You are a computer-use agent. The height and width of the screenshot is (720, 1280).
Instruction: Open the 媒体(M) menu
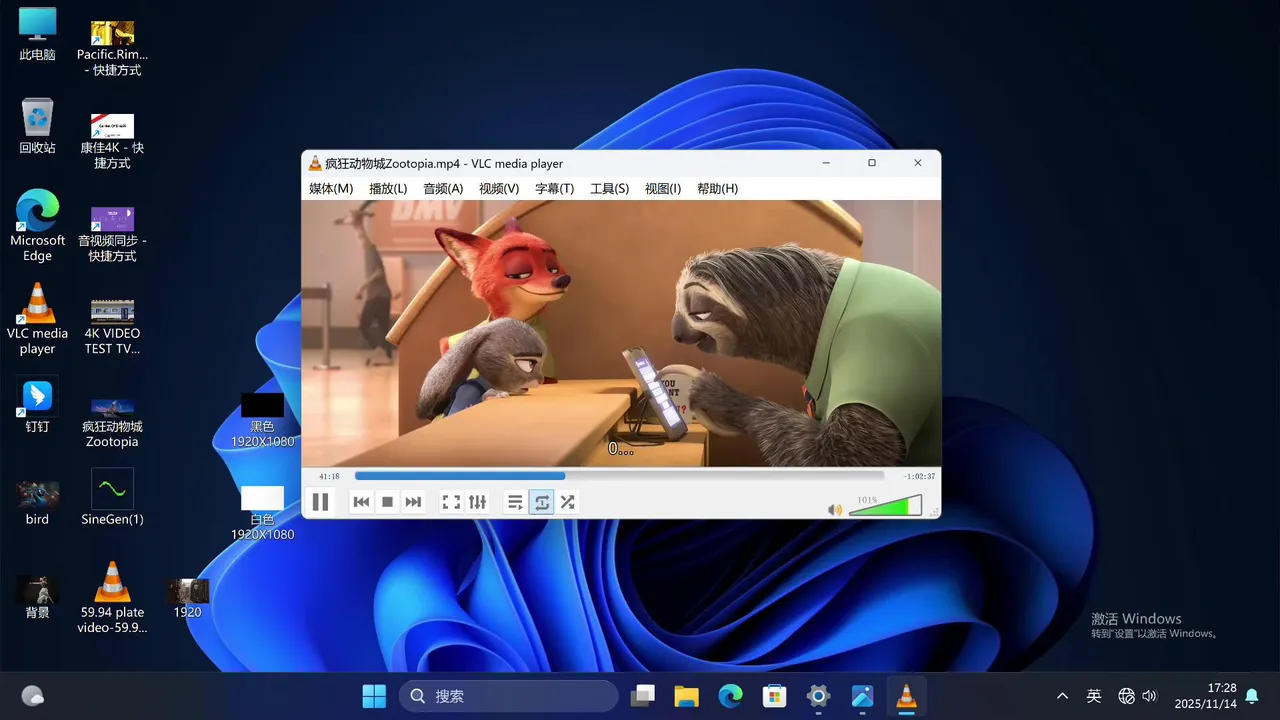click(331, 188)
